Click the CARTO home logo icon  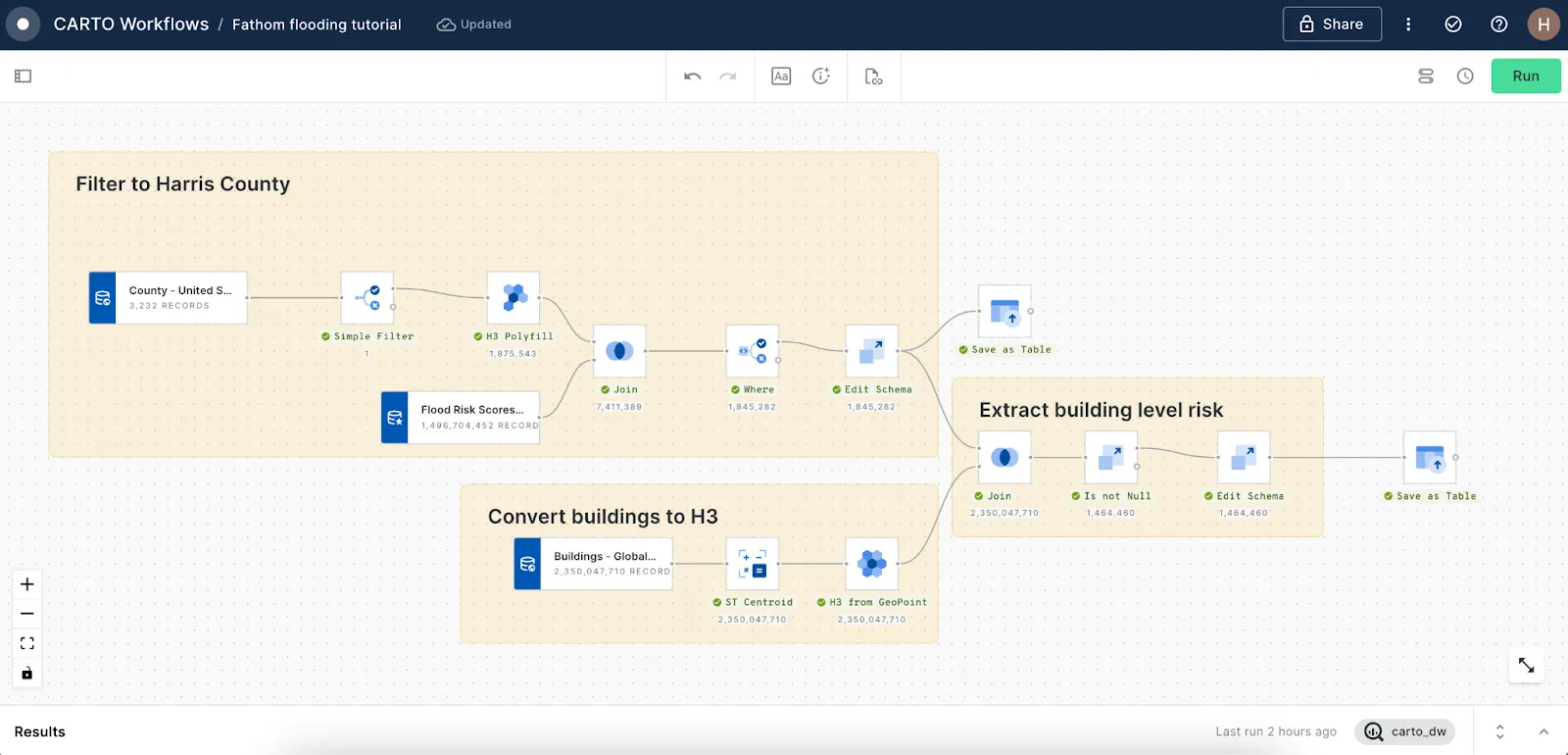(x=23, y=25)
